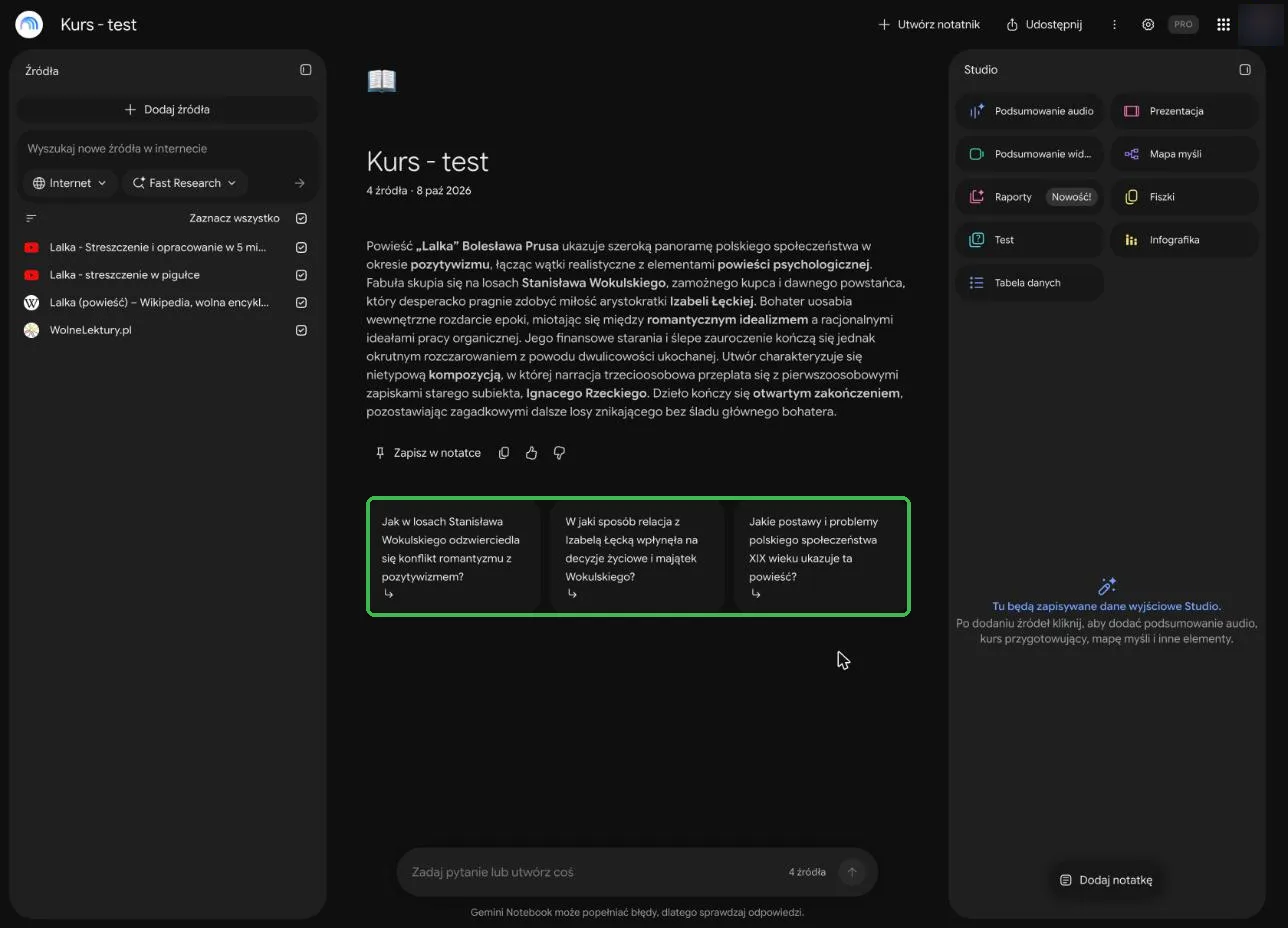This screenshot has width=1288, height=928.
Task: Collapse the Źródła panel icon
Action: [306, 70]
